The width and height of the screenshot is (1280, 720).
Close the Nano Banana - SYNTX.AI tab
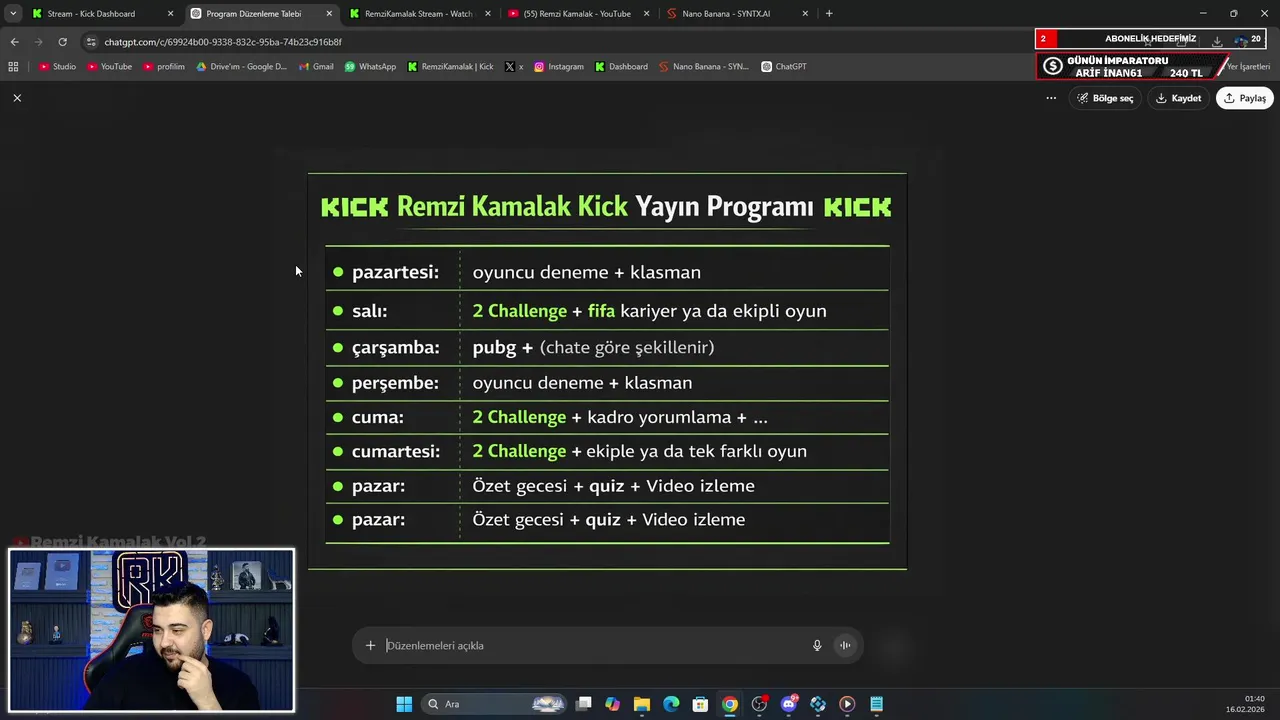click(x=805, y=14)
